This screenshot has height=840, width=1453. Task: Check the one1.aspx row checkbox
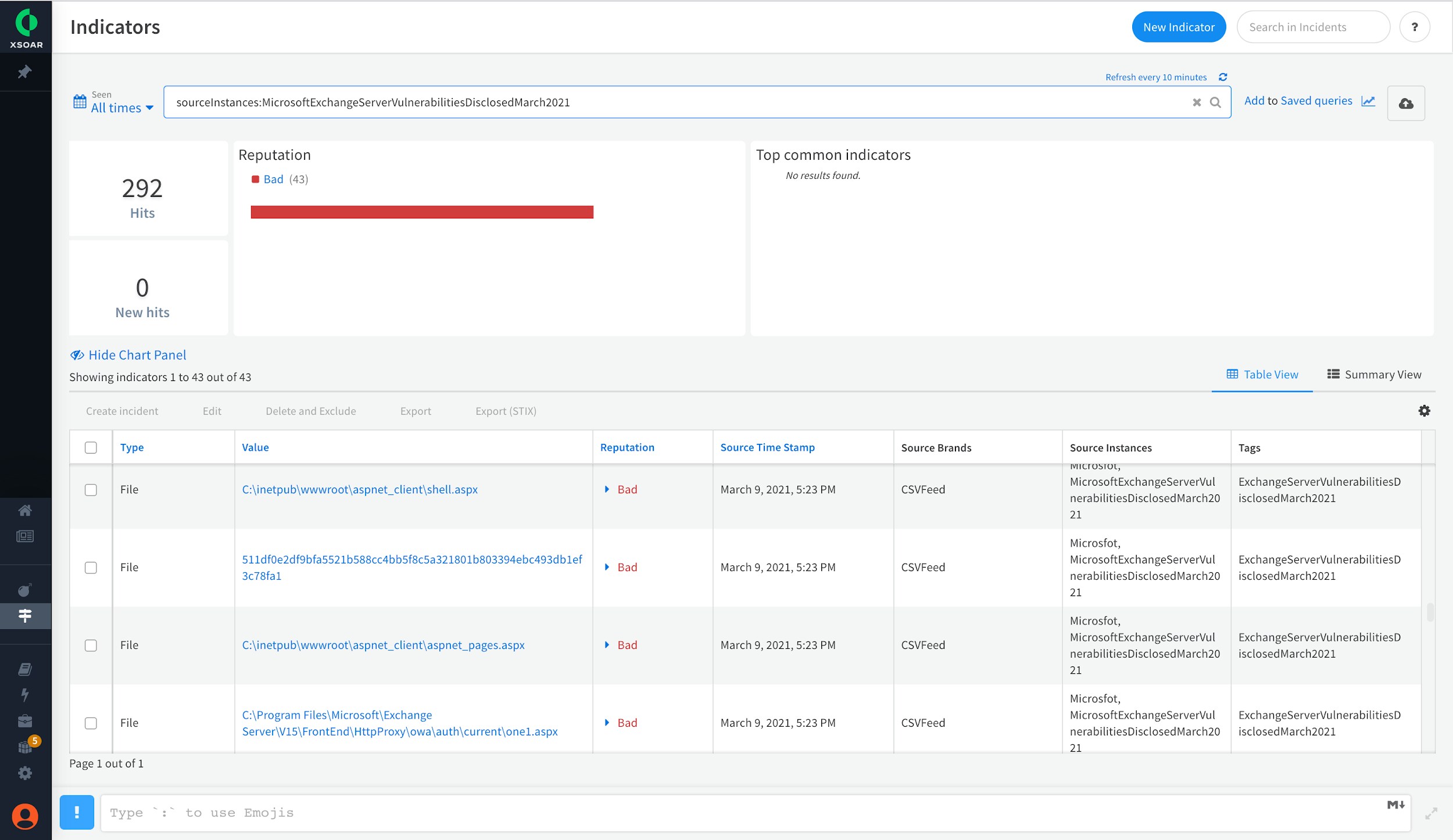[91, 723]
